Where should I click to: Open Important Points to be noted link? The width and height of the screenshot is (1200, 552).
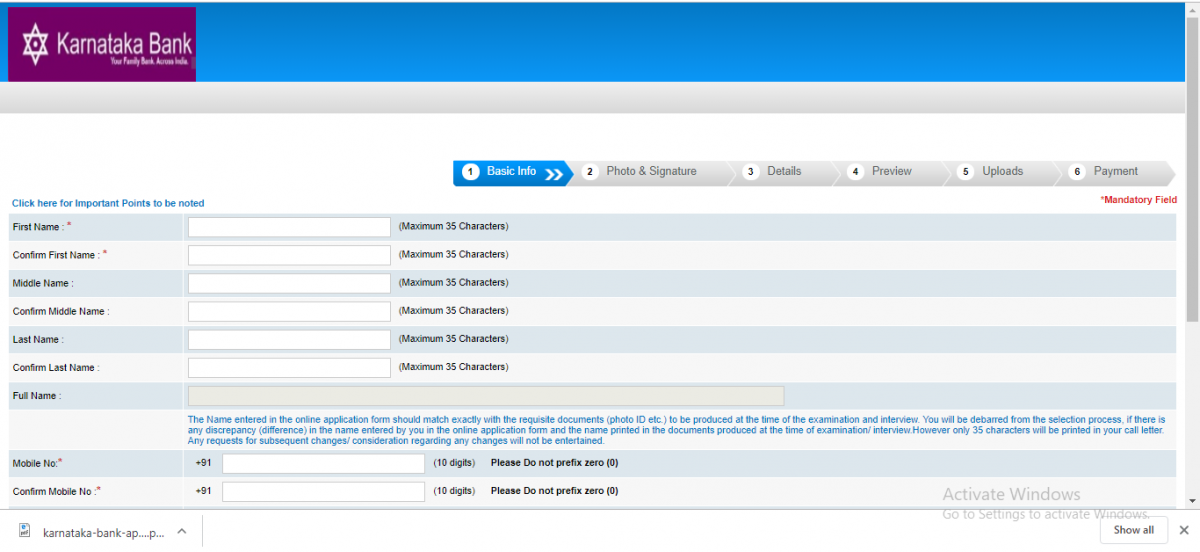108,203
